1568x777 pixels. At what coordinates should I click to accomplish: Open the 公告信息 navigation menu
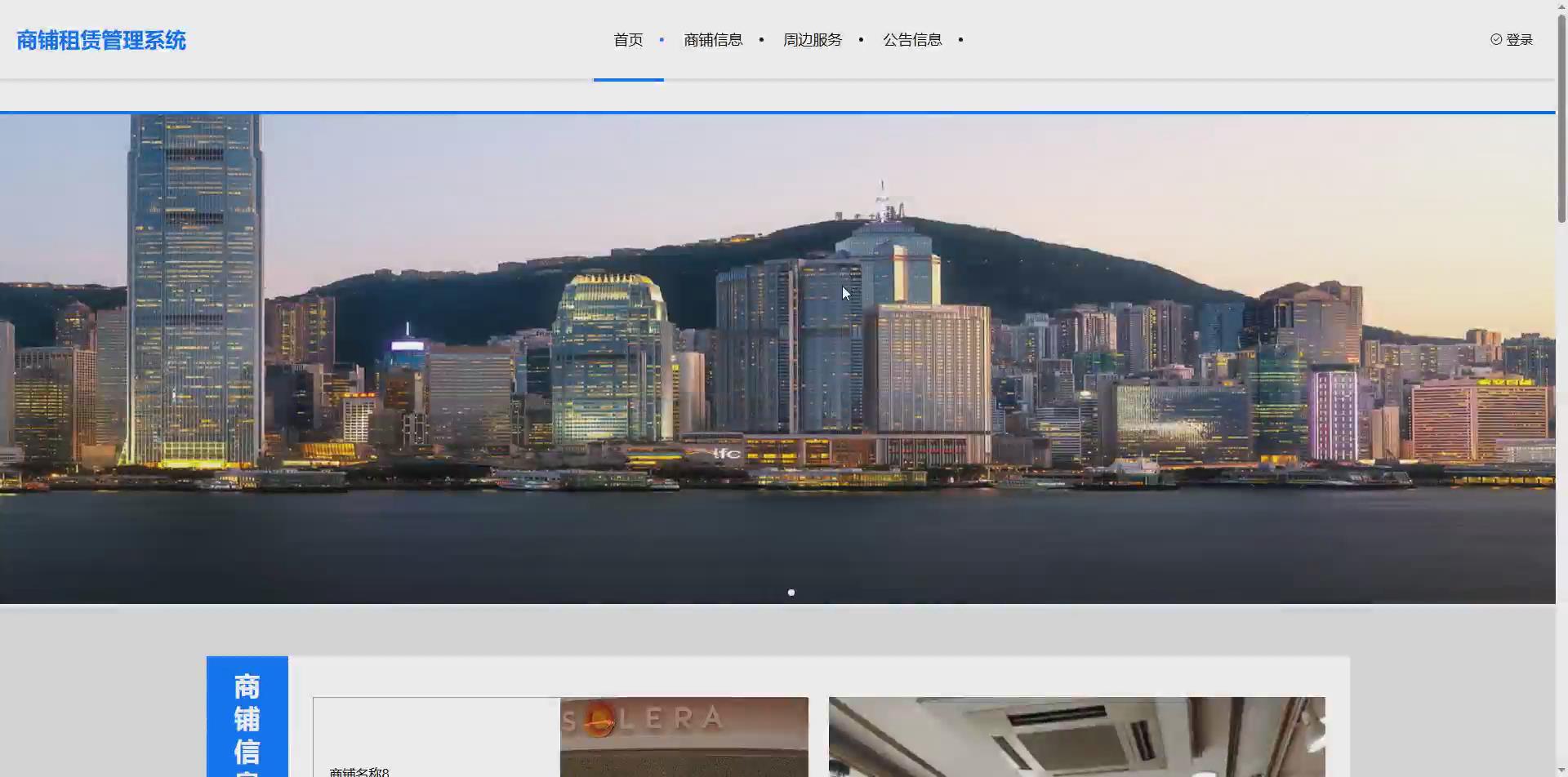pyautogui.click(x=912, y=39)
